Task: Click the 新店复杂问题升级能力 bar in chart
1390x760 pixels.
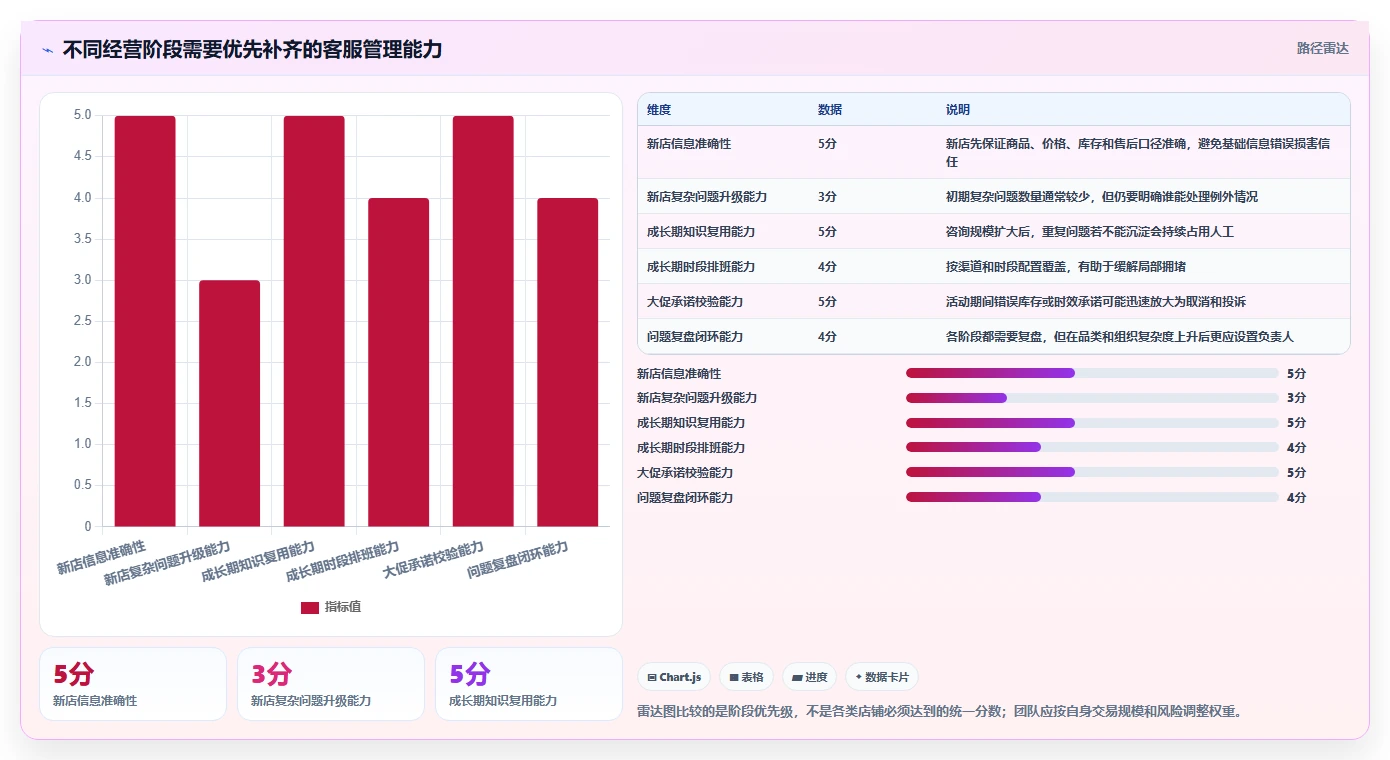Action: pos(229,403)
